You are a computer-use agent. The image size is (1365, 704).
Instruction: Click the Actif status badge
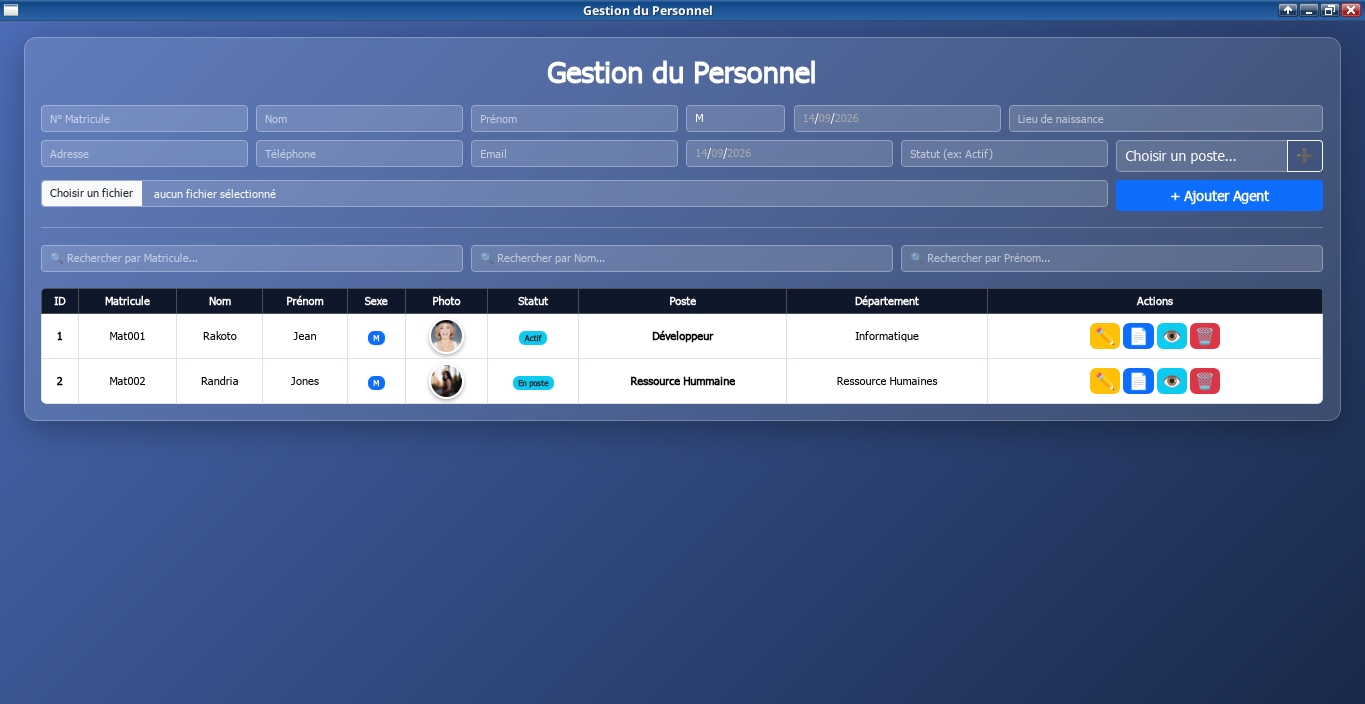[x=533, y=338]
